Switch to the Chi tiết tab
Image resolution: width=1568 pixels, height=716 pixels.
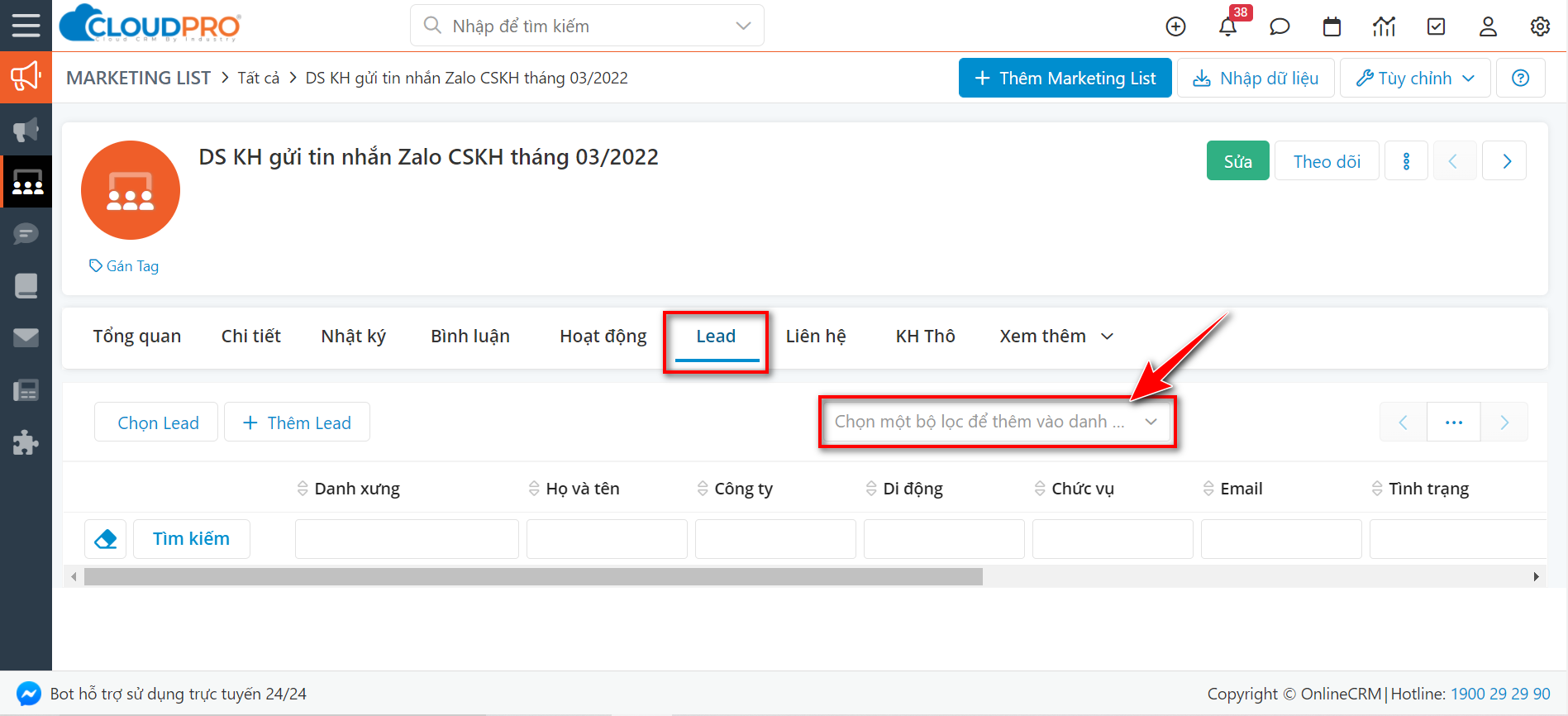[251, 337]
